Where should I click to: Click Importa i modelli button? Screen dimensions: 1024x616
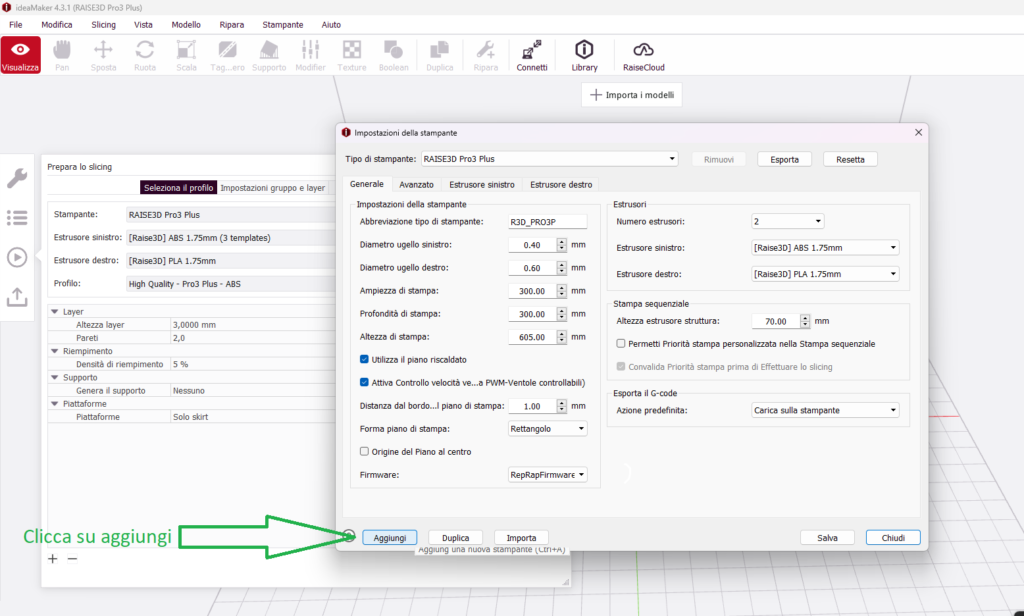coord(632,95)
